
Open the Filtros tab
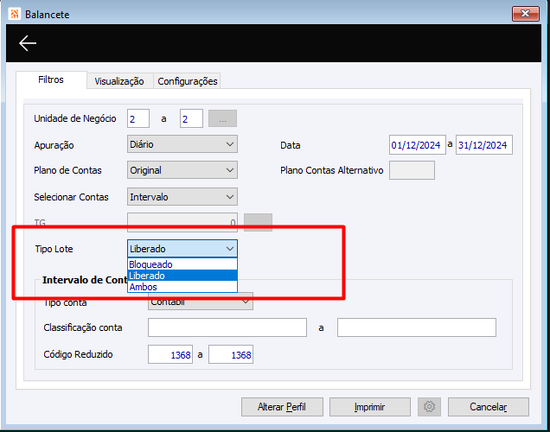(x=51, y=80)
